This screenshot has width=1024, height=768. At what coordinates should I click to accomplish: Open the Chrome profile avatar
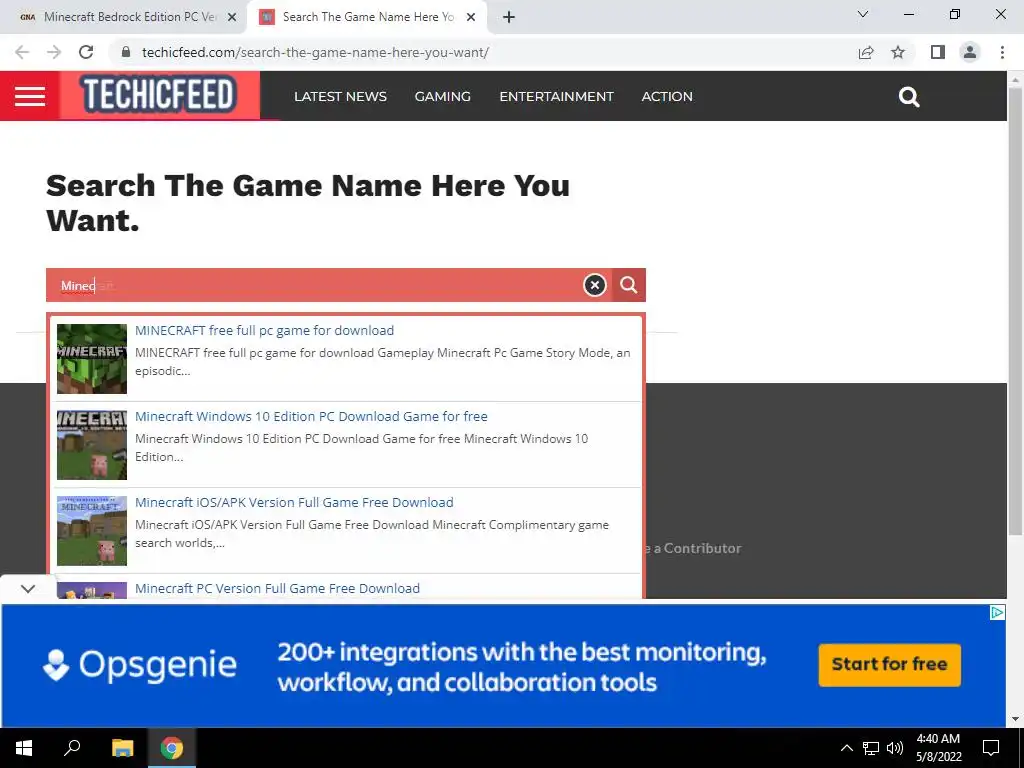(x=970, y=52)
